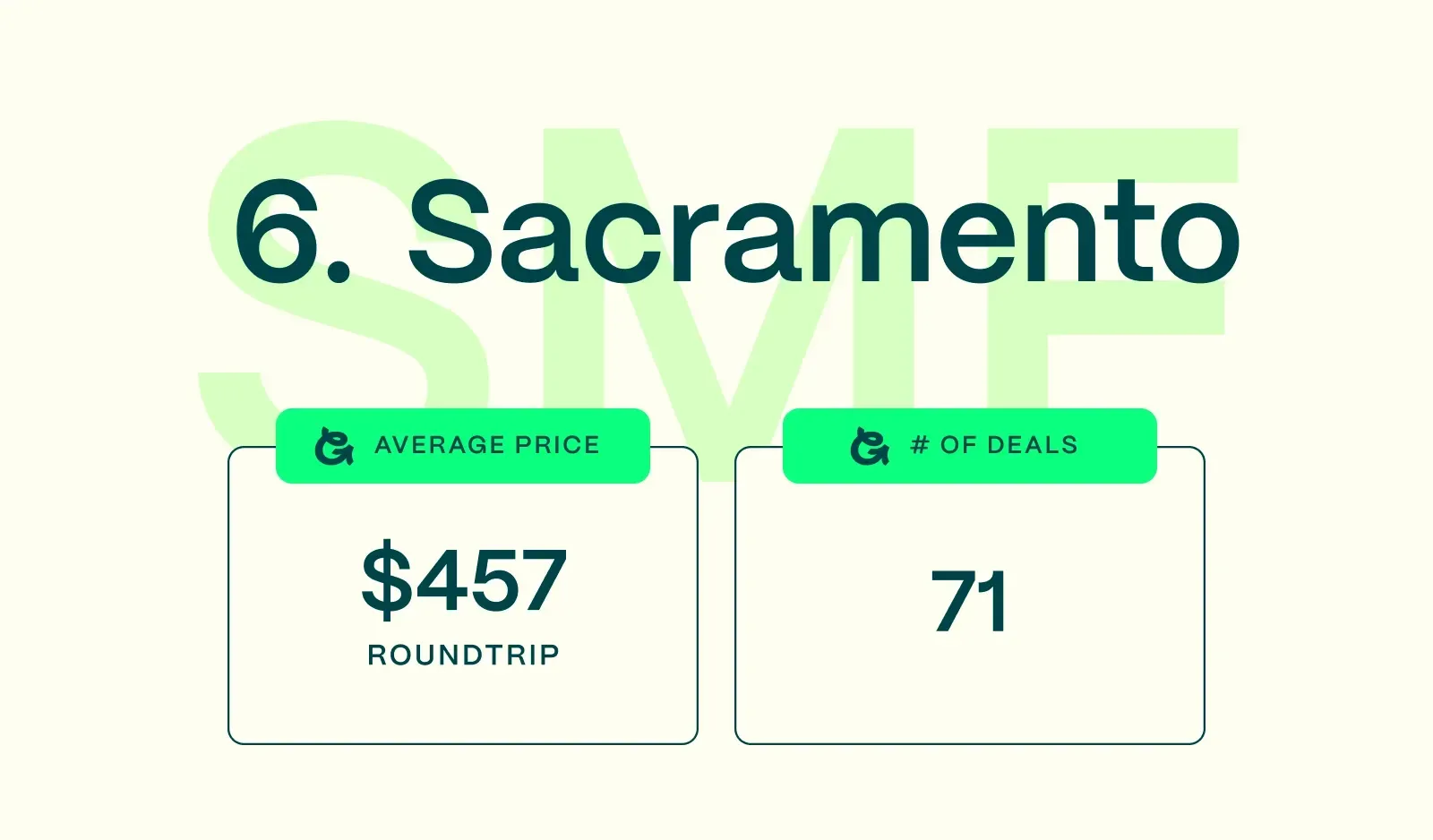The height and width of the screenshot is (840, 1433).
Task: Click the hash symbol in the deals badge
Action: (x=920, y=445)
